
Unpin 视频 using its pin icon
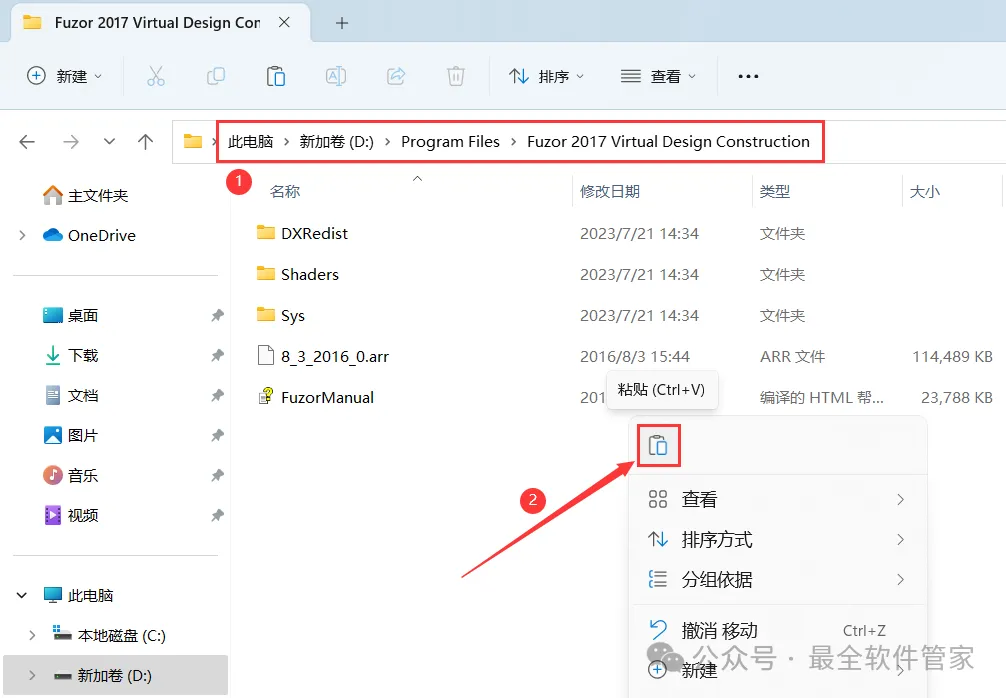217,515
